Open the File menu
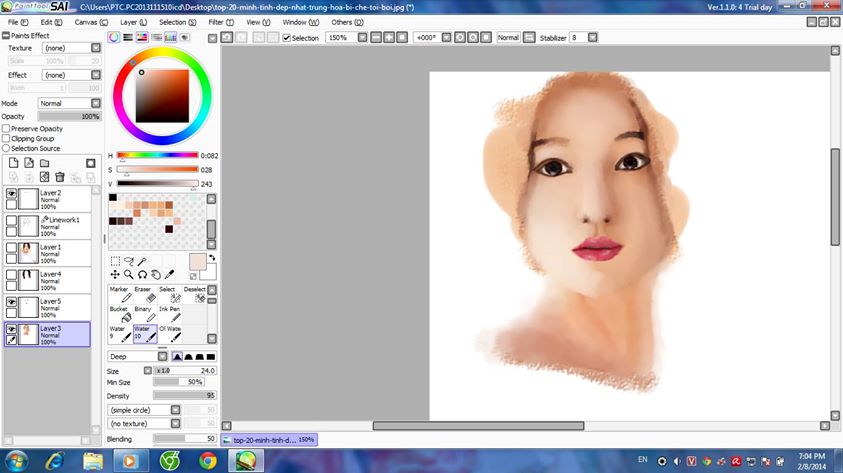The image size is (843, 473). click(x=18, y=22)
